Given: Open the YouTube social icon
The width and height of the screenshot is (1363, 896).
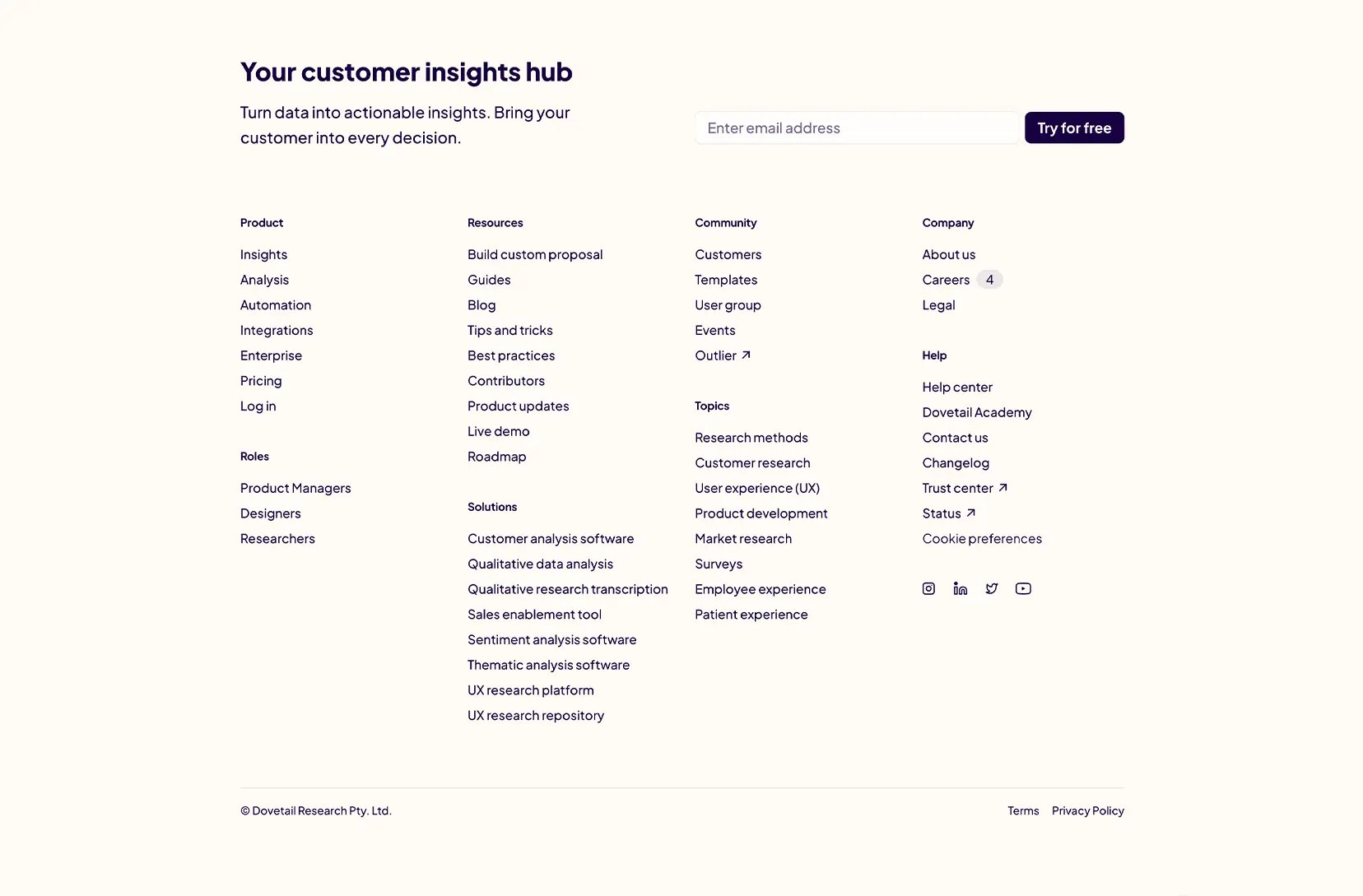Looking at the screenshot, I should pos(1023,588).
